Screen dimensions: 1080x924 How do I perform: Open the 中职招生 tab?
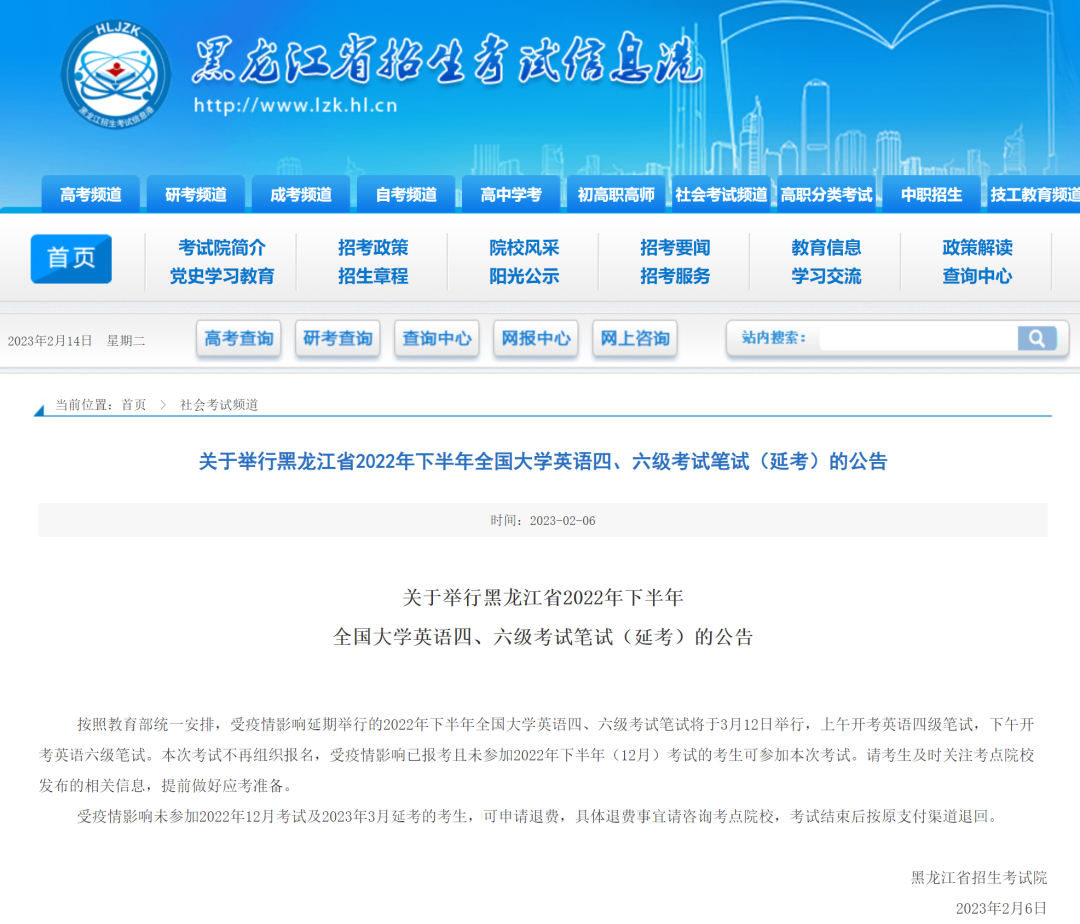931,195
